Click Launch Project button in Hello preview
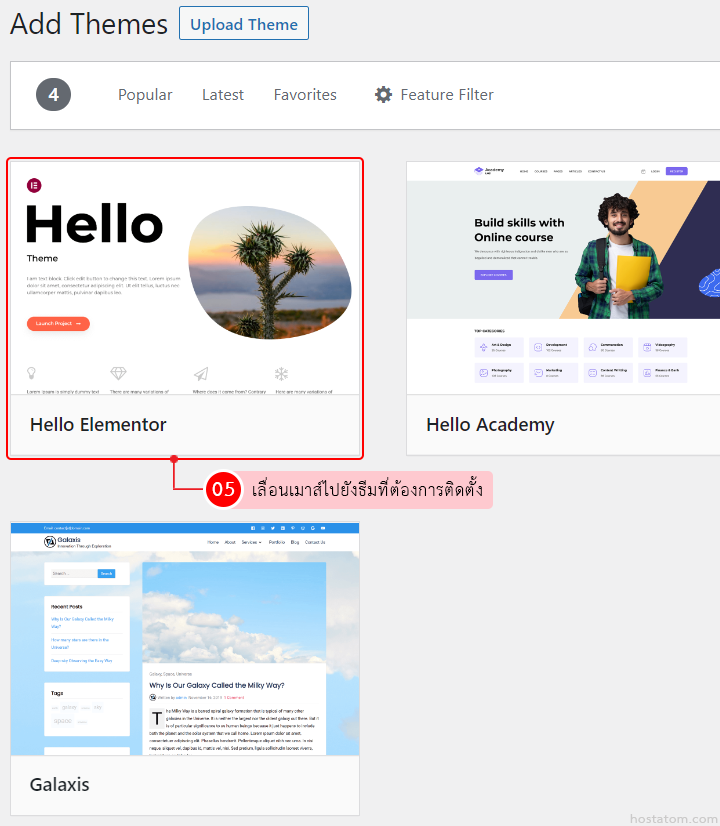Viewport: 720px width, 826px height. pyautogui.click(x=58, y=323)
